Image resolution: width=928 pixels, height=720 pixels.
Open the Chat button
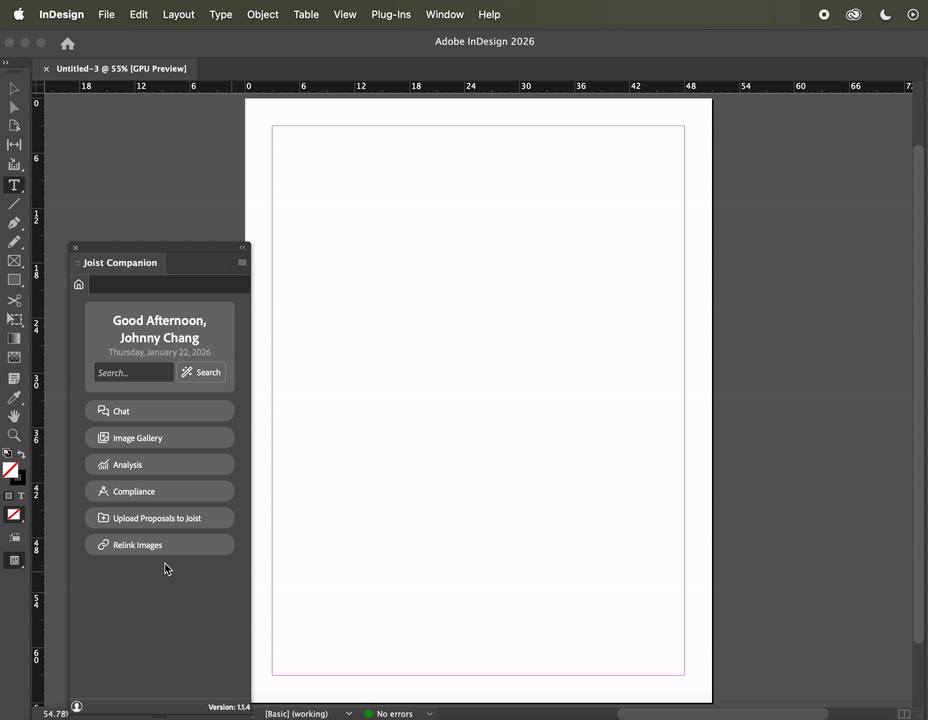160,411
